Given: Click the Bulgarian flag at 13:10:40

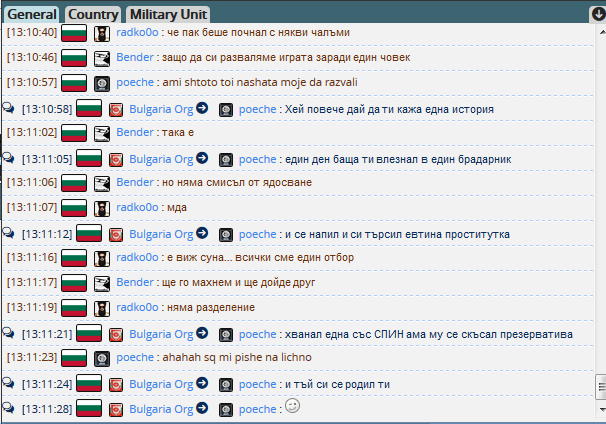Looking at the screenshot, I should pyautogui.click(x=74, y=33).
